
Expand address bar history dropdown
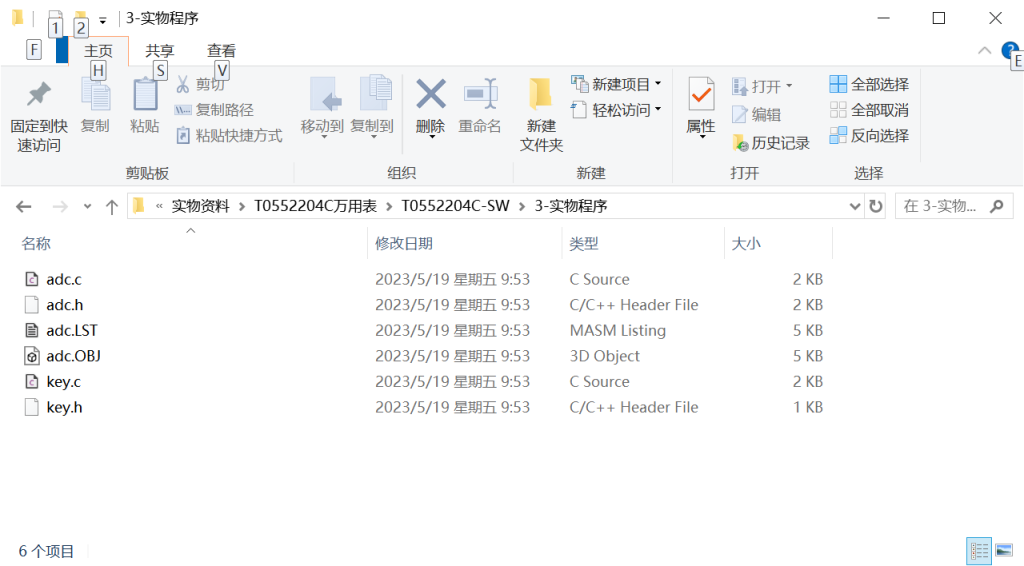(x=855, y=206)
